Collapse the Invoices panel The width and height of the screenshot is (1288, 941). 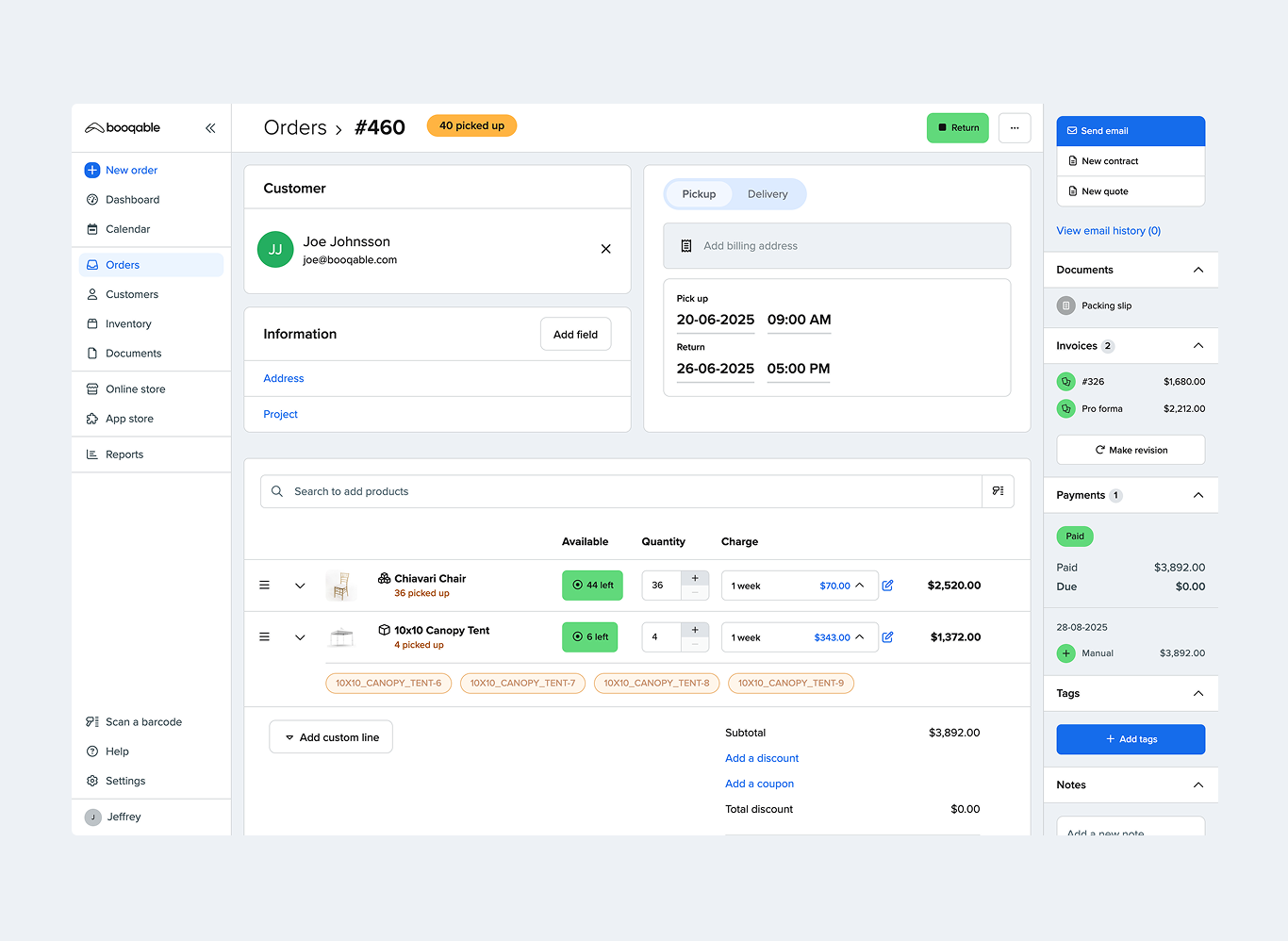(1198, 345)
